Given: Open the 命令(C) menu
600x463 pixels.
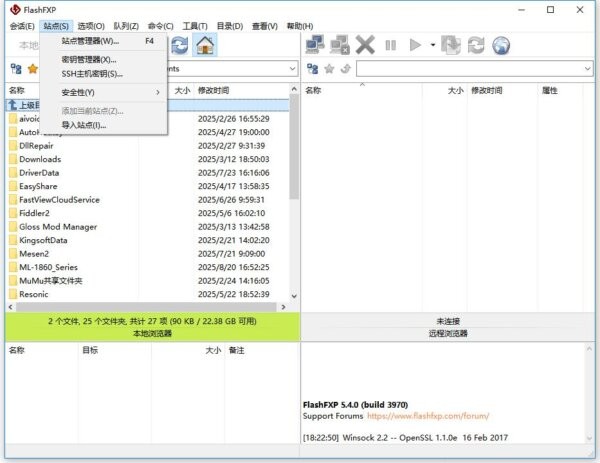Looking at the screenshot, I should tap(161, 26).
